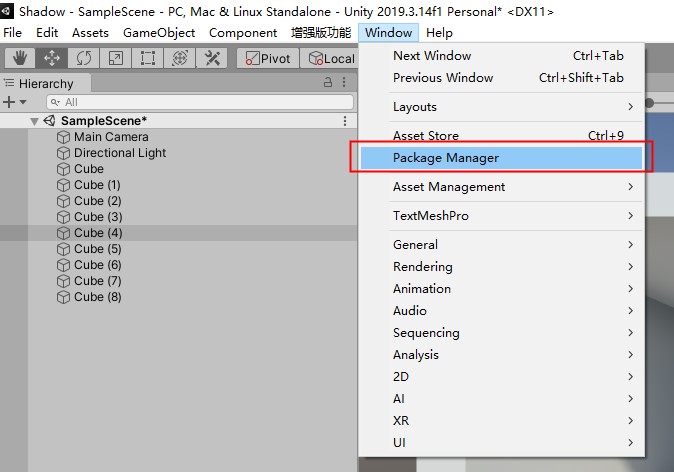Toggle Local/Global handle rotation
Viewport: 674px width, 472px height.
point(328,58)
